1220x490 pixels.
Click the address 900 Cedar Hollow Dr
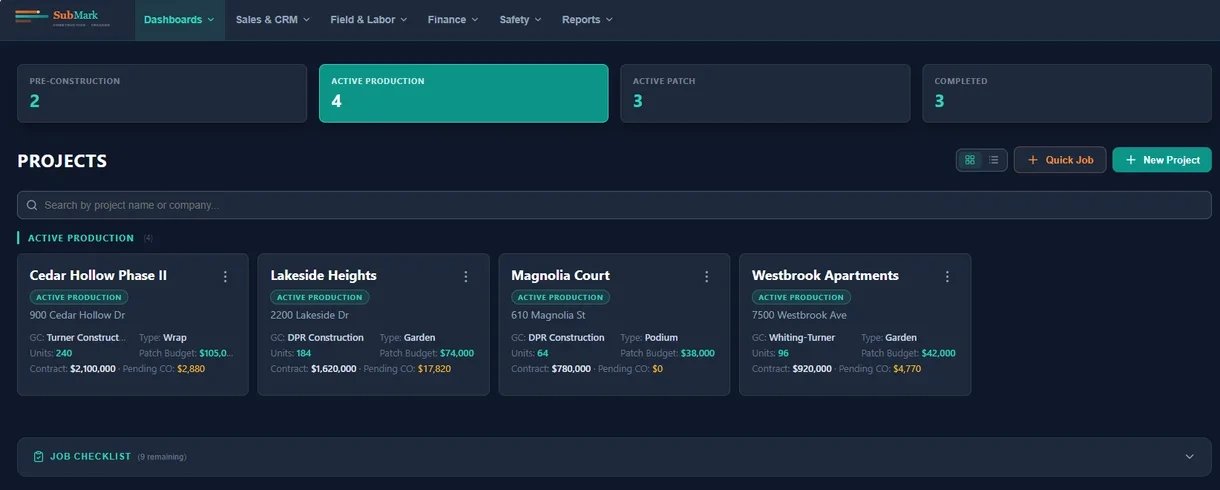click(x=77, y=315)
